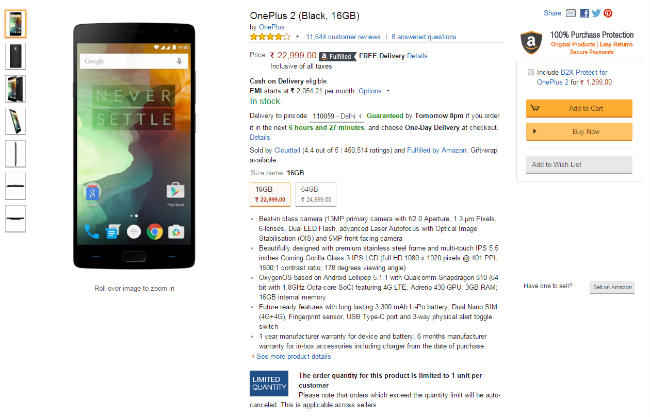The width and height of the screenshot is (650, 417).
Task: Open the answered questions link
Action: tap(423, 37)
